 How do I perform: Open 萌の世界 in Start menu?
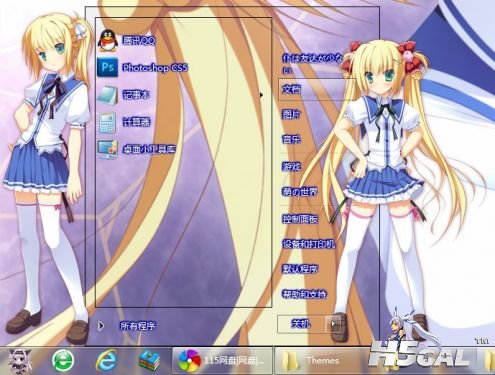click(299, 192)
